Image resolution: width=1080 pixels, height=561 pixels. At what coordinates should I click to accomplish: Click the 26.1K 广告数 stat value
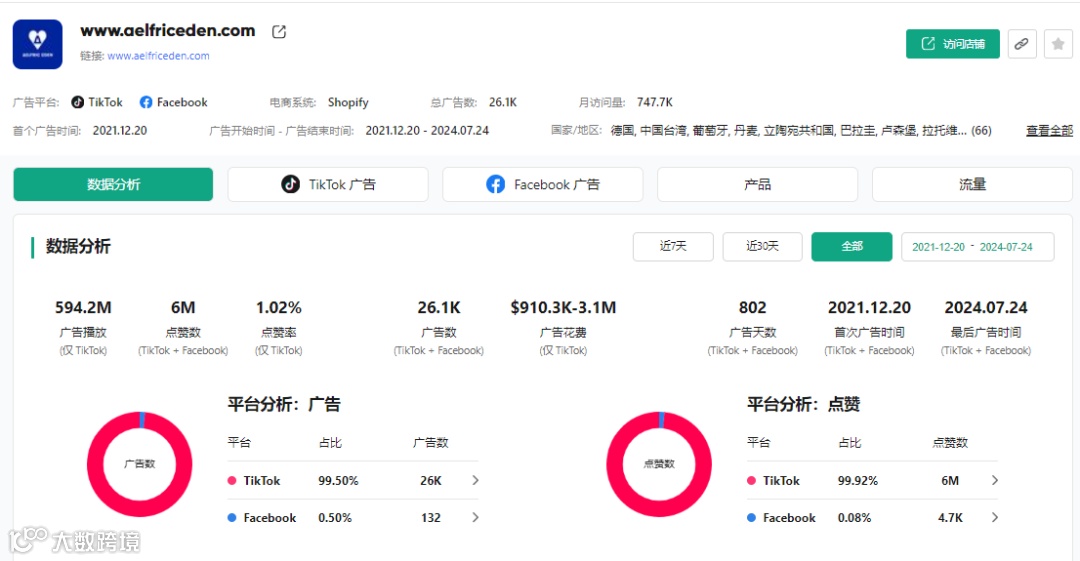tap(439, 307)
